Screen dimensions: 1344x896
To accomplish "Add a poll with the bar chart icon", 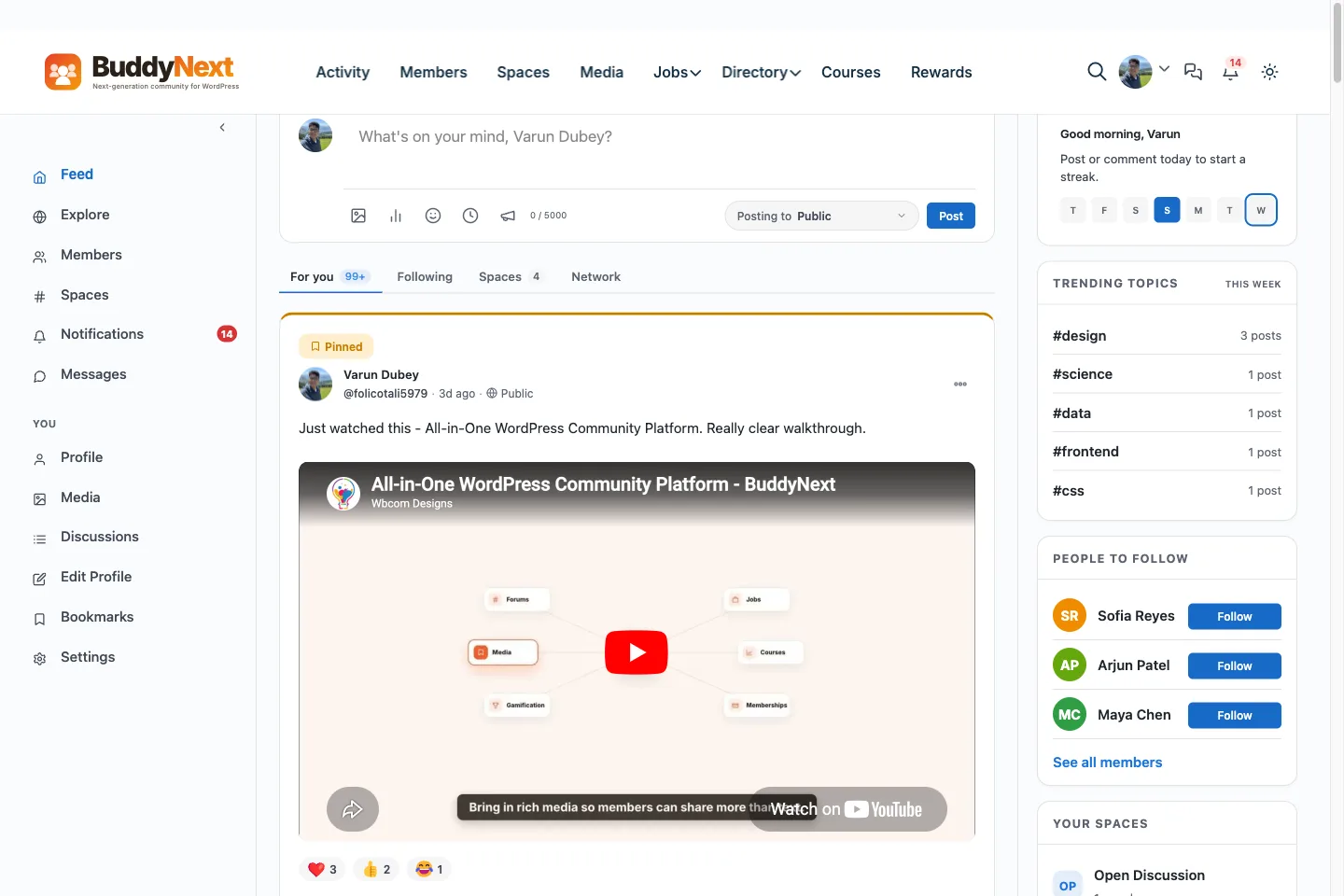I will (396, 216).
